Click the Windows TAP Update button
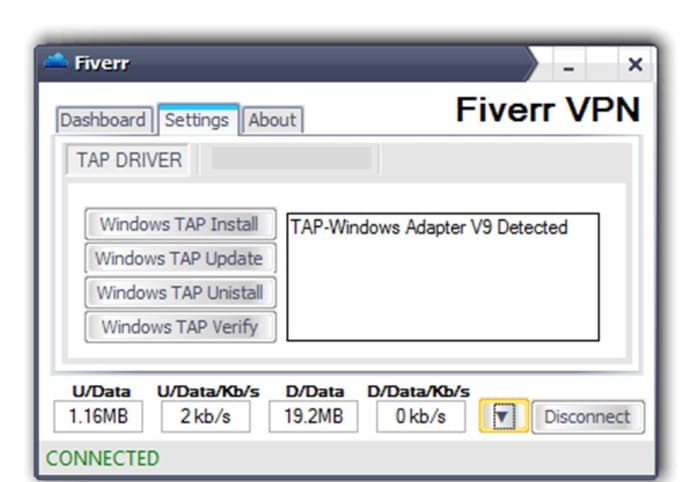 180,258
